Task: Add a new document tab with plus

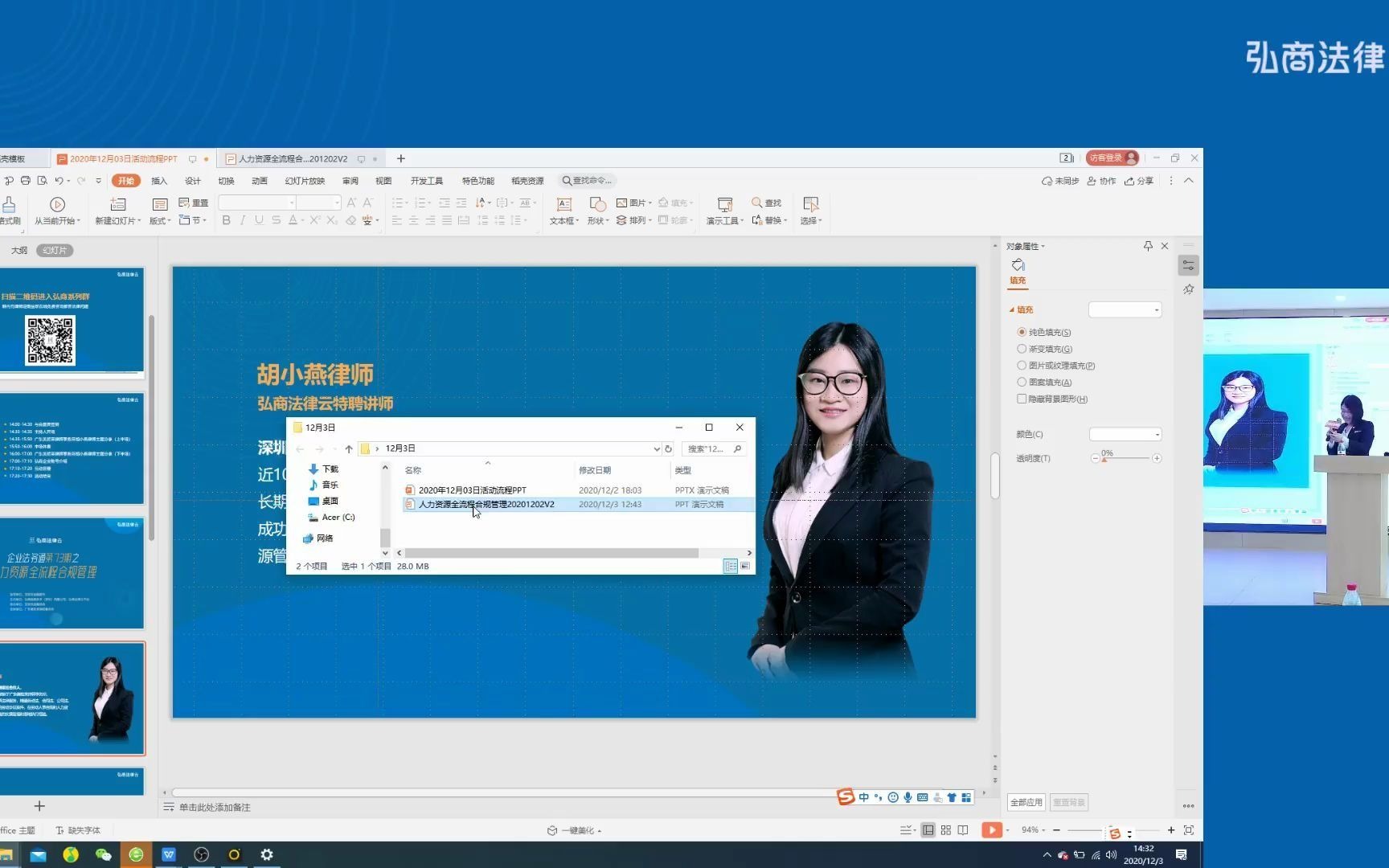Action: [401, 159]
